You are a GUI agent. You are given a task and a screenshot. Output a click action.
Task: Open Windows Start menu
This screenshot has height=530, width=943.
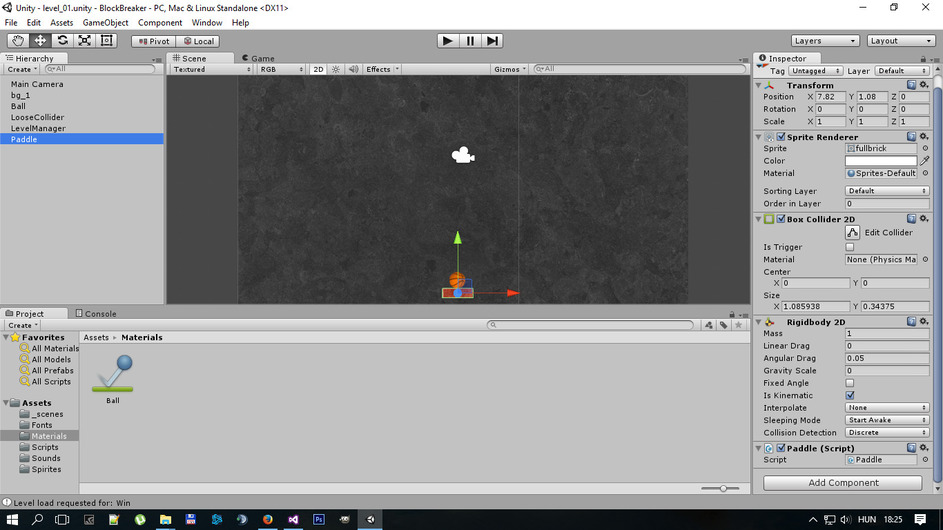12,519
